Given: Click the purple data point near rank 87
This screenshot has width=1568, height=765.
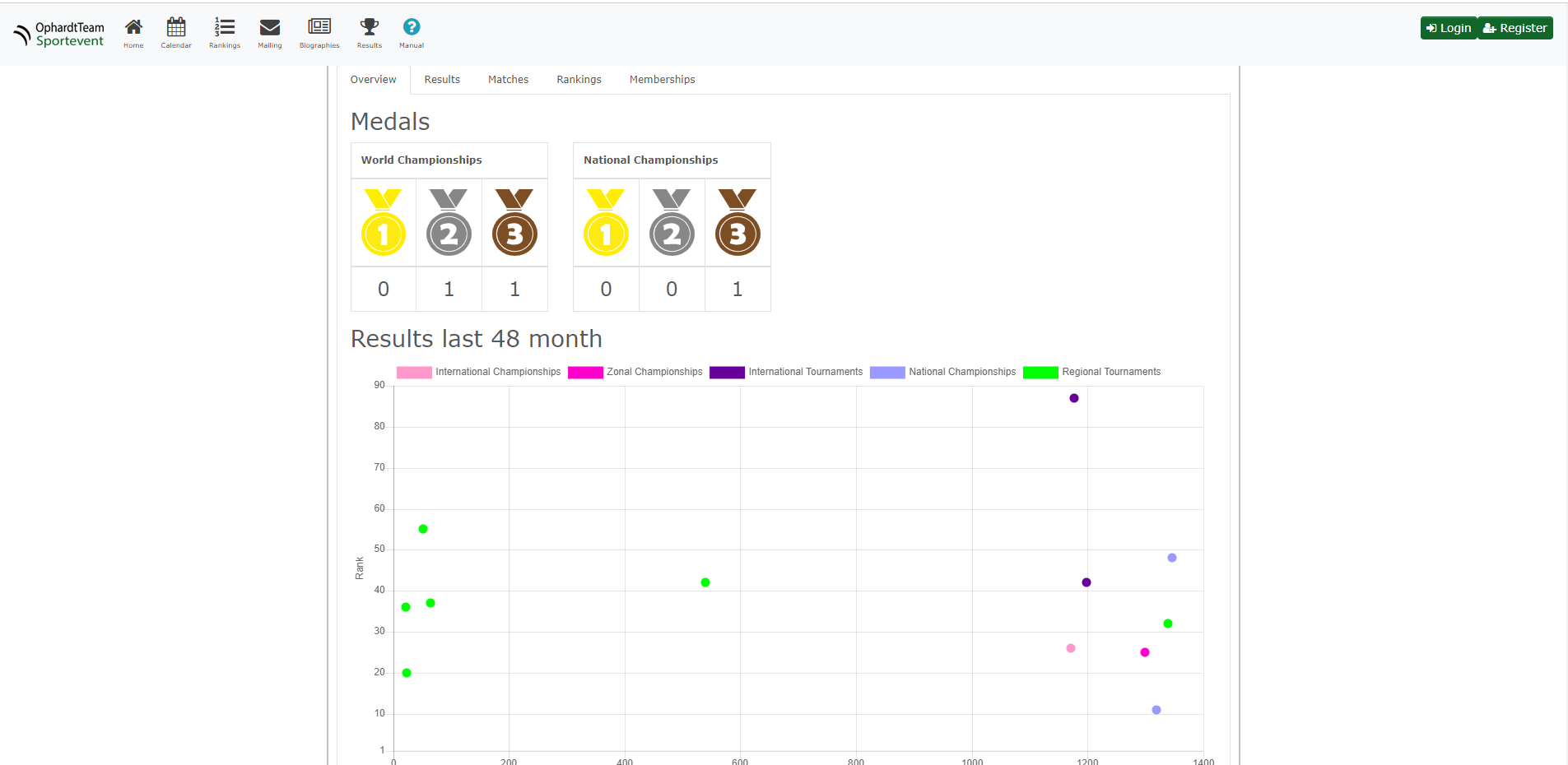Looking at the screenshot, I should tap(1074, 398).
